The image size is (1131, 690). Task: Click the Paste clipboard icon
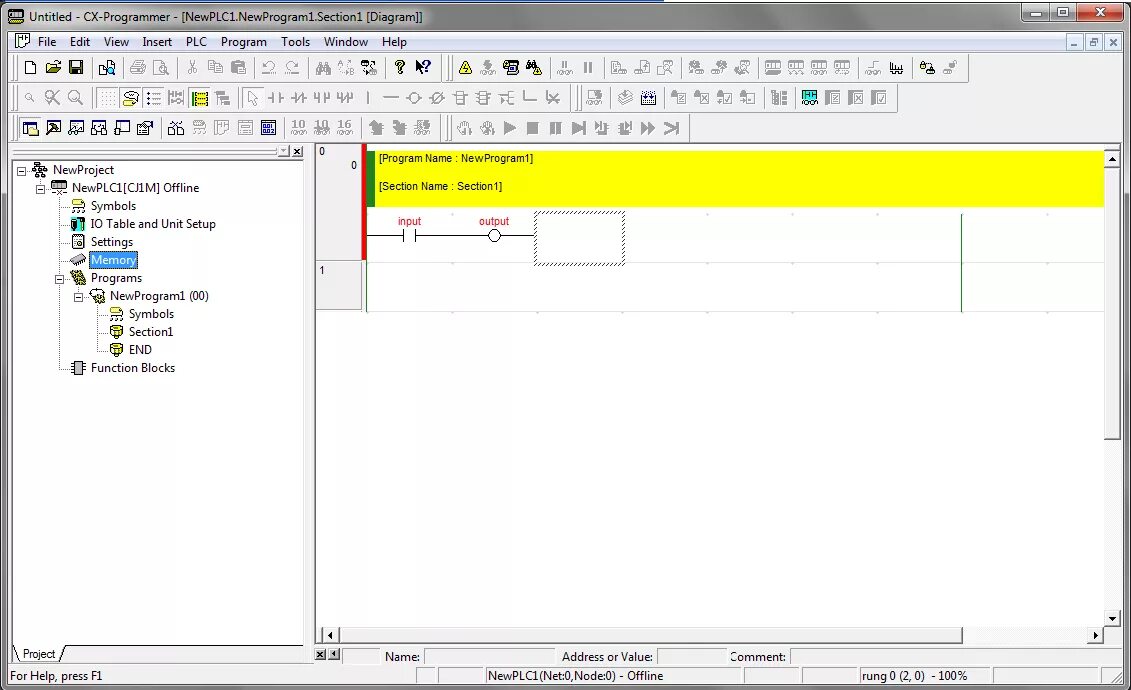click(x=238, y=68)
